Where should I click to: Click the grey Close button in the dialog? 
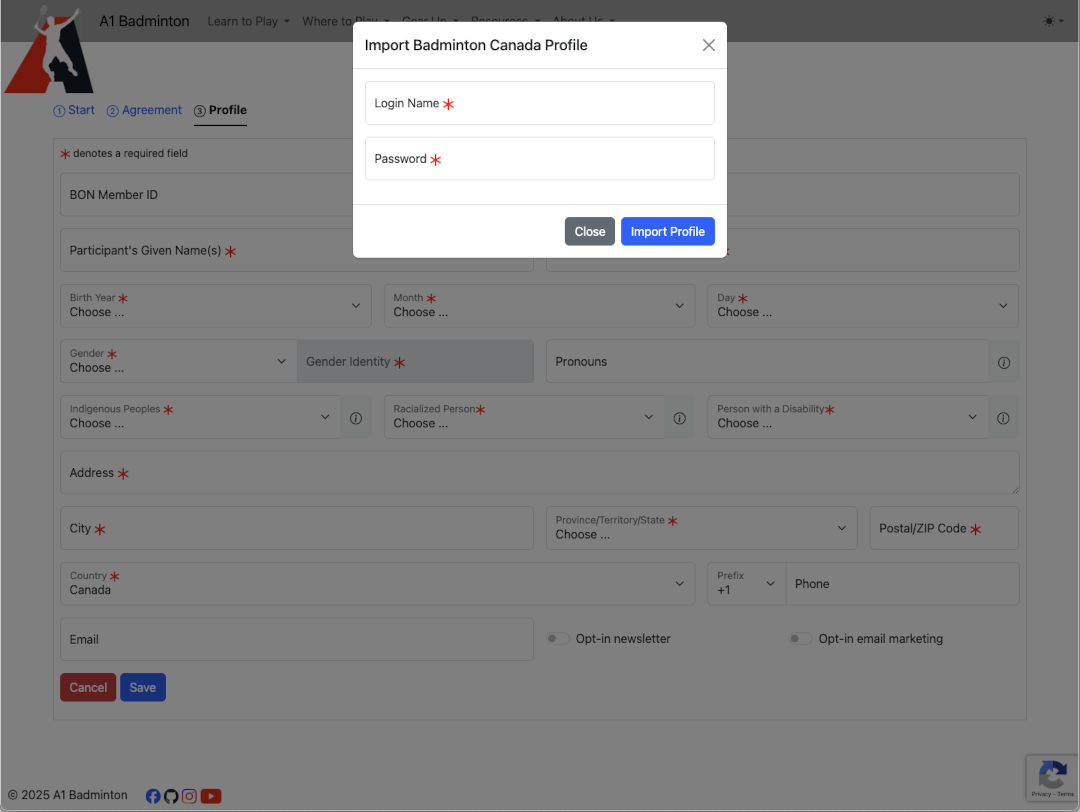(590, 231)
